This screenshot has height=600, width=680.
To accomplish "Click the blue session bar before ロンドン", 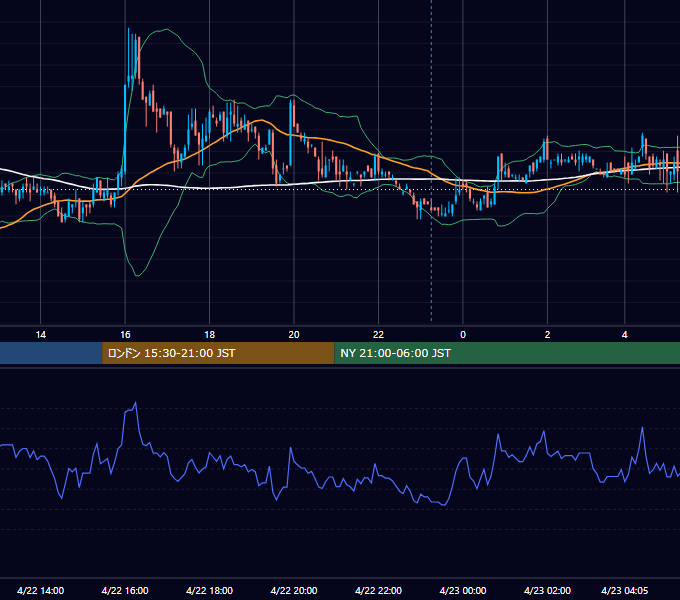I will point(51,353).
